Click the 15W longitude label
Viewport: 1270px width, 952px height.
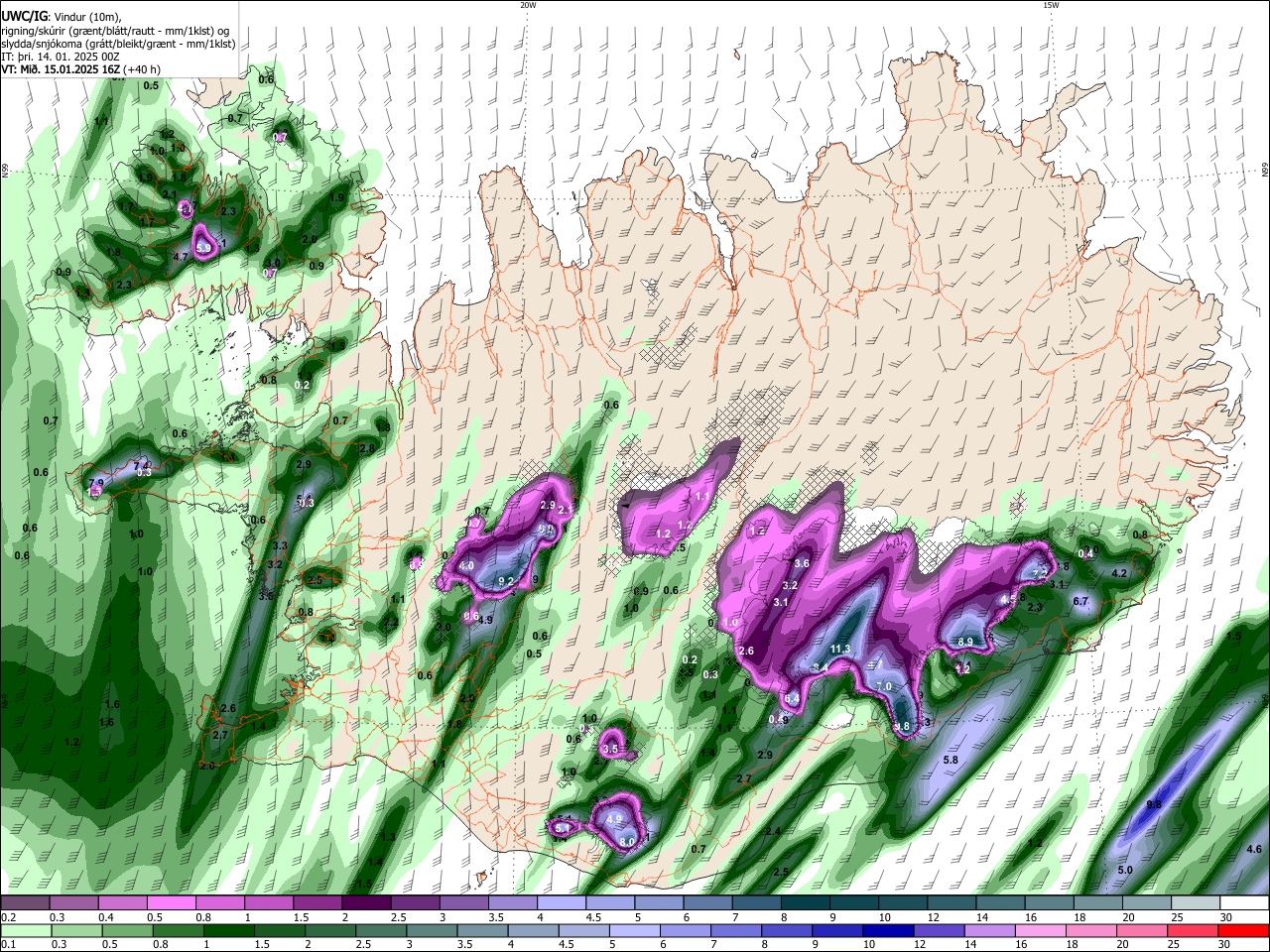coord(1050,5)
